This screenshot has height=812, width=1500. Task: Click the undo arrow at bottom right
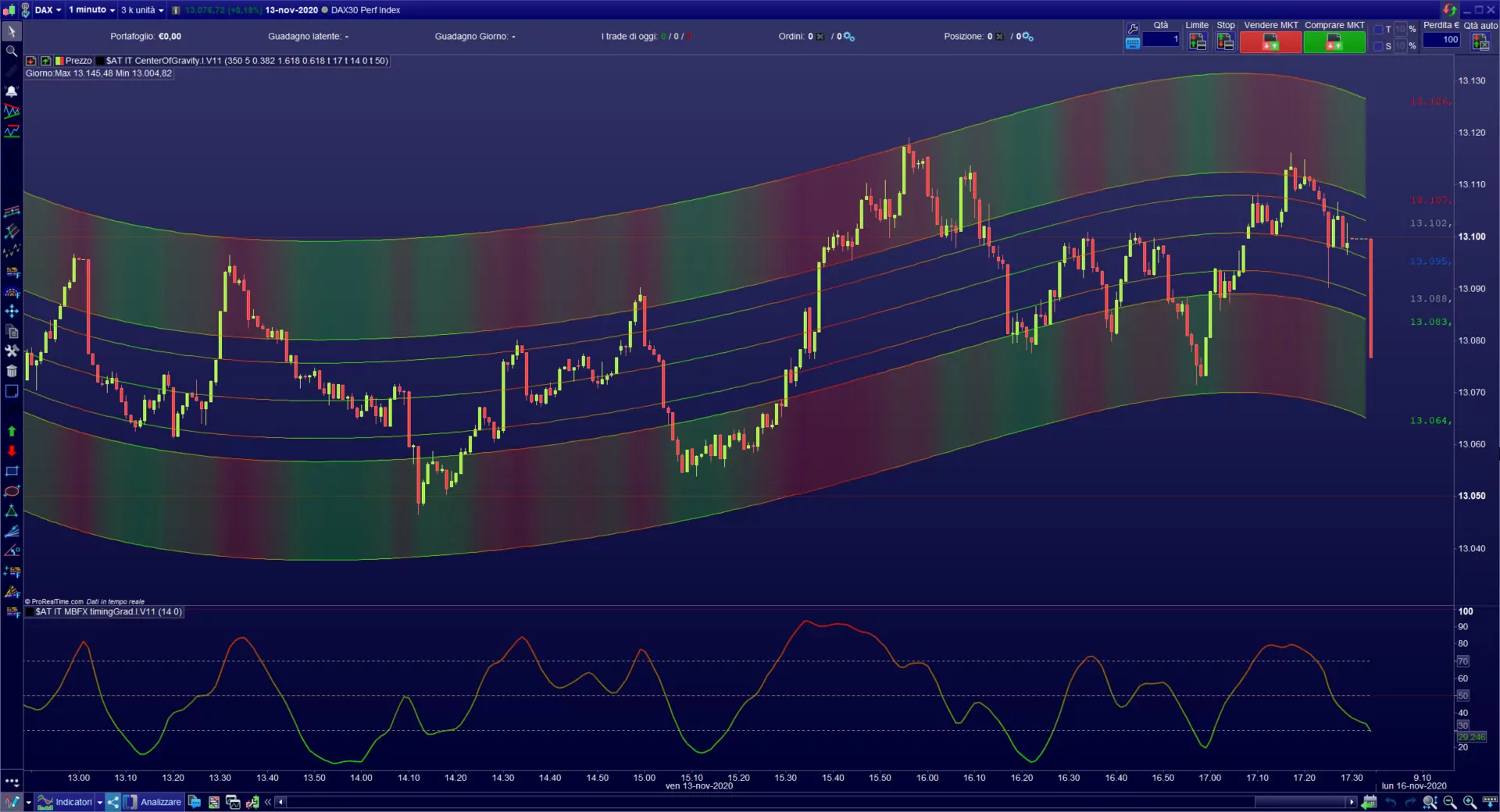point(1391,802)
